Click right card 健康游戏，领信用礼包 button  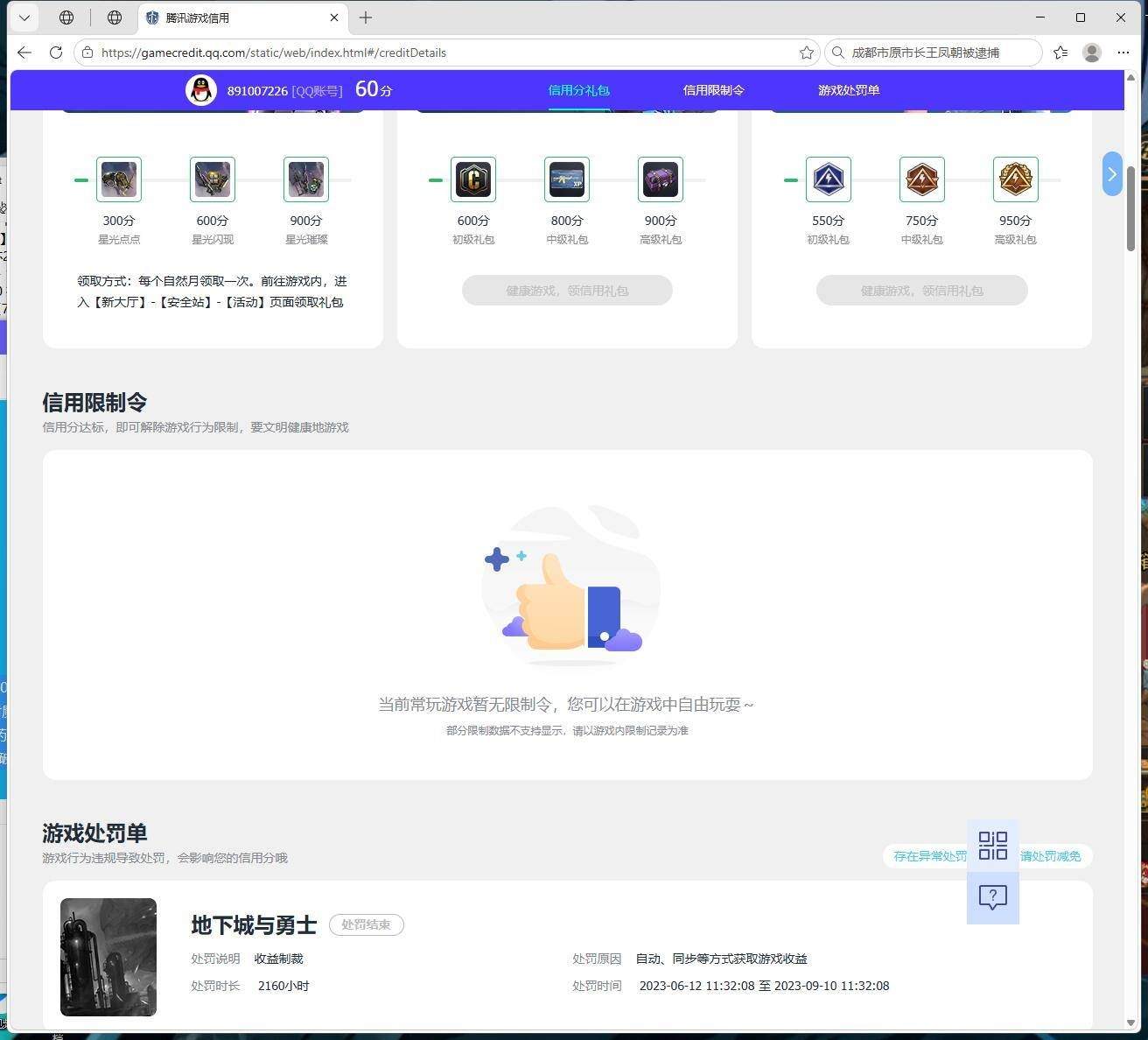pyautogui.click(x=921, y=291)
